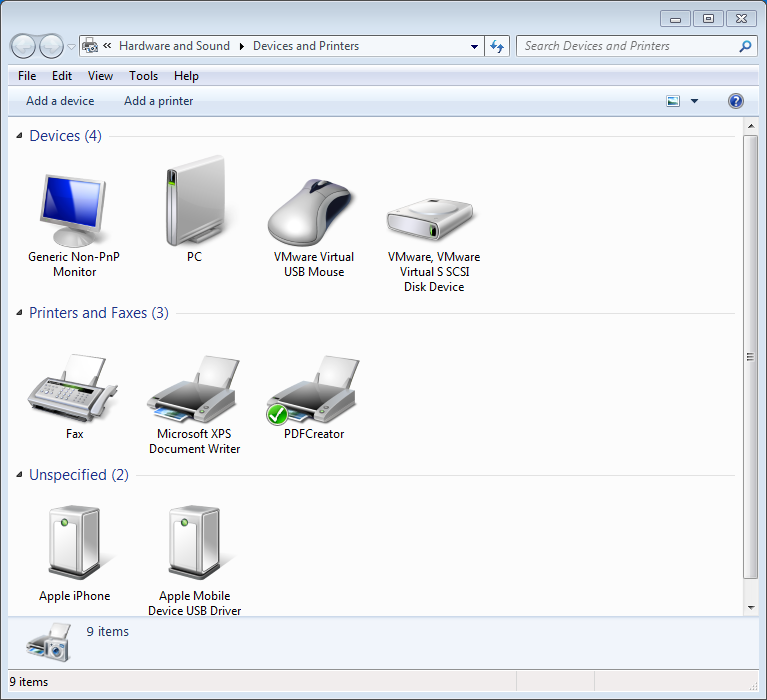Open the Help menu
767x700 pixels.
[x=186, y=76]
